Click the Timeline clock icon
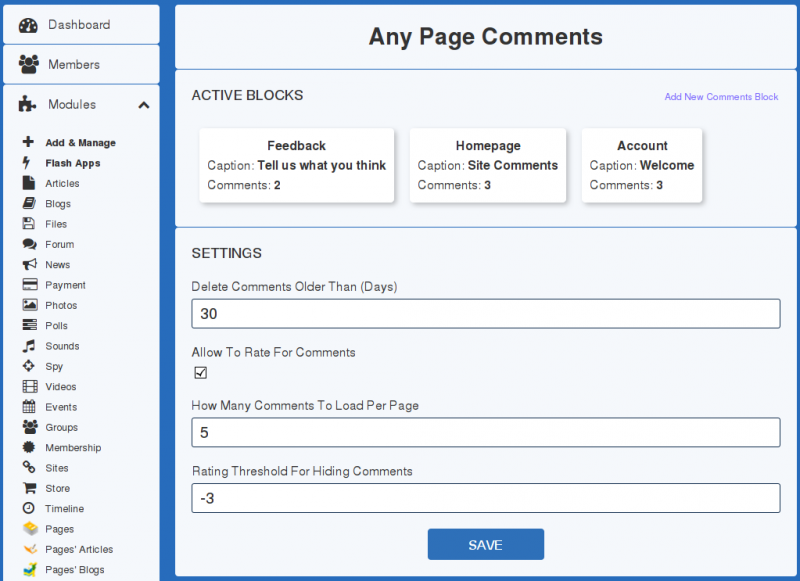 coord(29,508)
